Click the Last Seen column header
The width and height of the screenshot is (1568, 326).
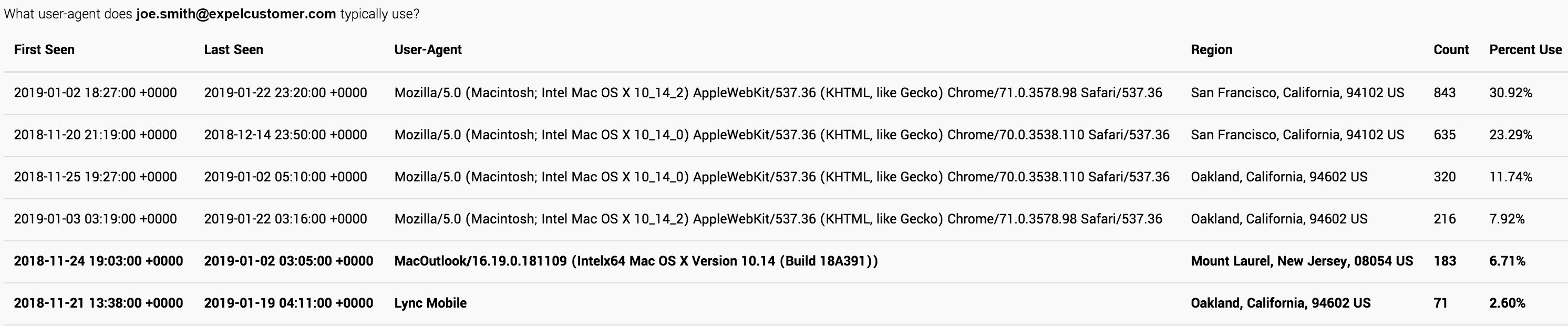coord(233,50)
